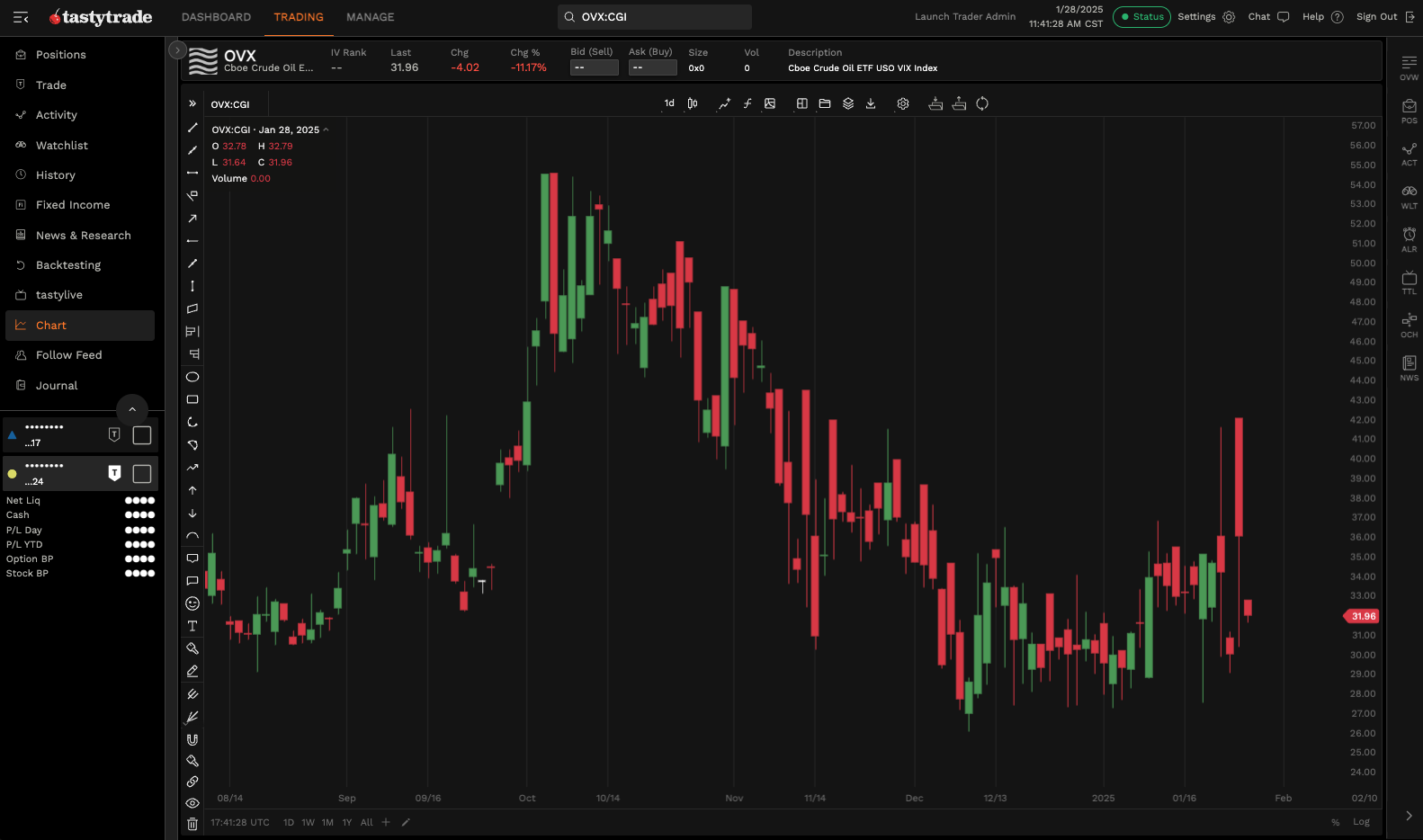This screenshot has width=1423, height=840.
Task: Open the Help menu
Action: point(1322,17)
